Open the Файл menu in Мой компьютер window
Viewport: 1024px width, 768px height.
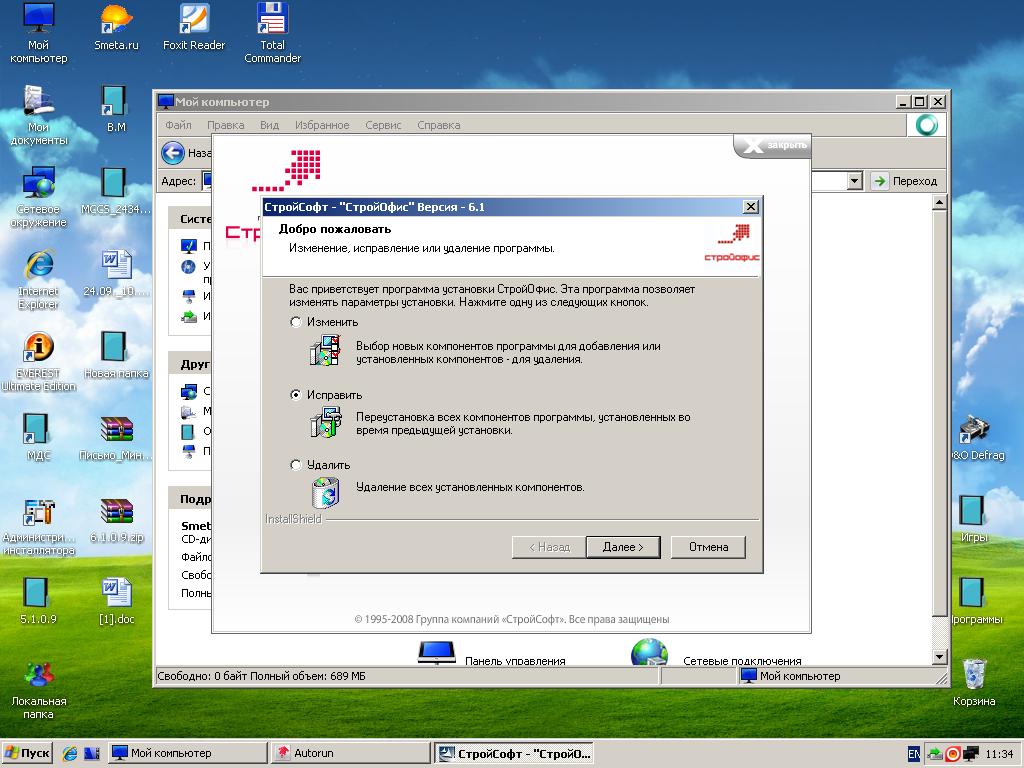click(178, 125)
